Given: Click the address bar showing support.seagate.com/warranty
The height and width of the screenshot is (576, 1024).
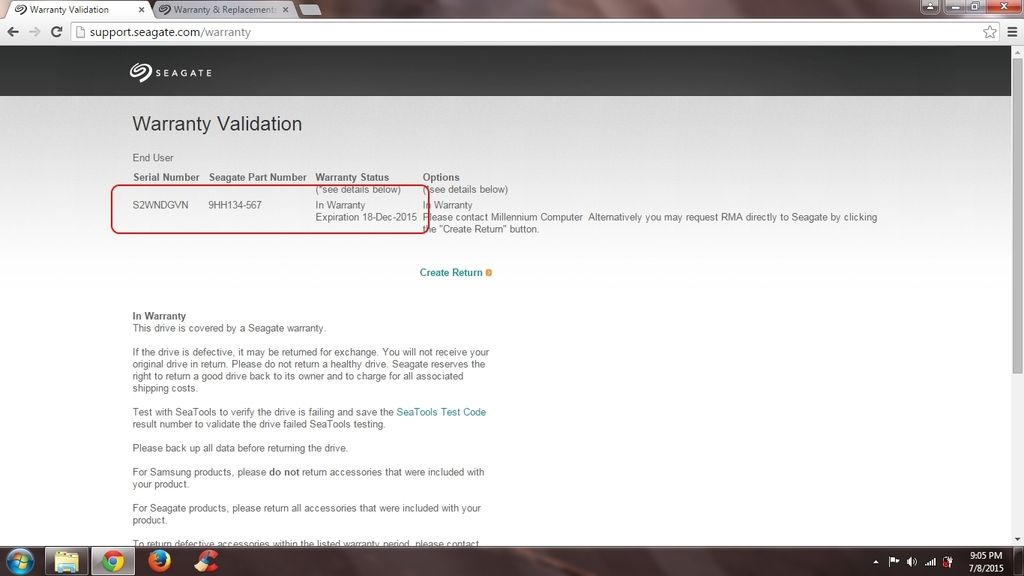Looking at the screenshot, I should (528, 32).
